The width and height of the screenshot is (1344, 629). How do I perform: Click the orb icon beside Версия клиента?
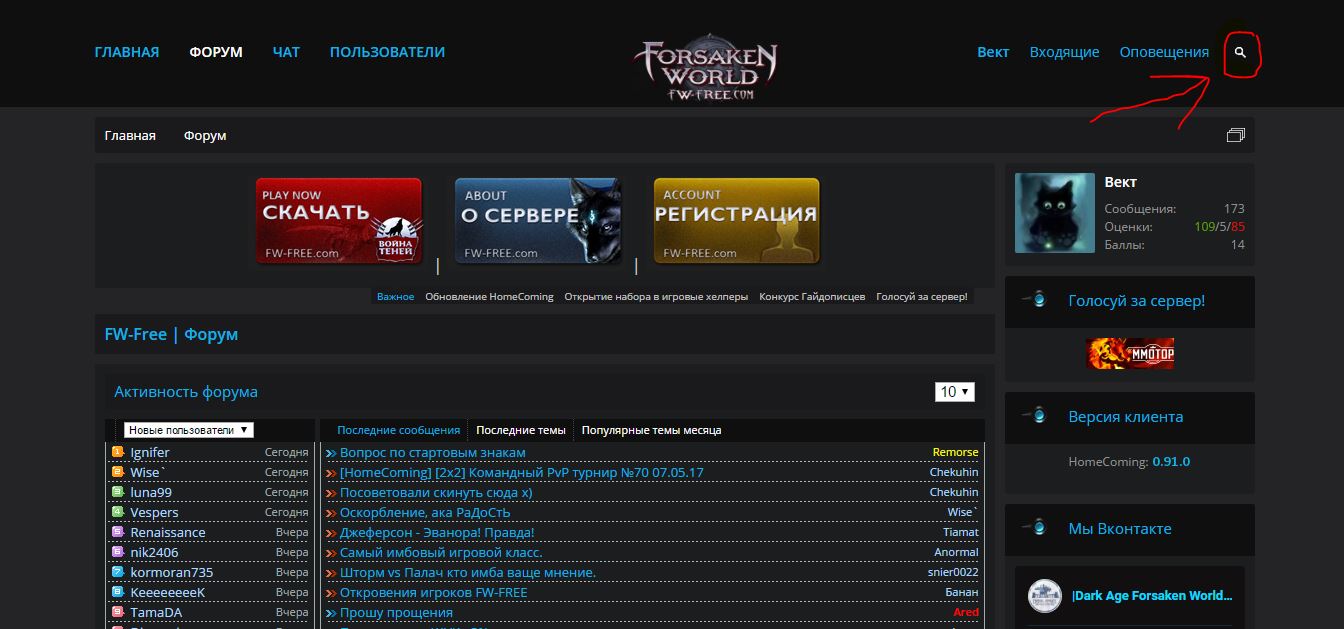pos(1036,416)
